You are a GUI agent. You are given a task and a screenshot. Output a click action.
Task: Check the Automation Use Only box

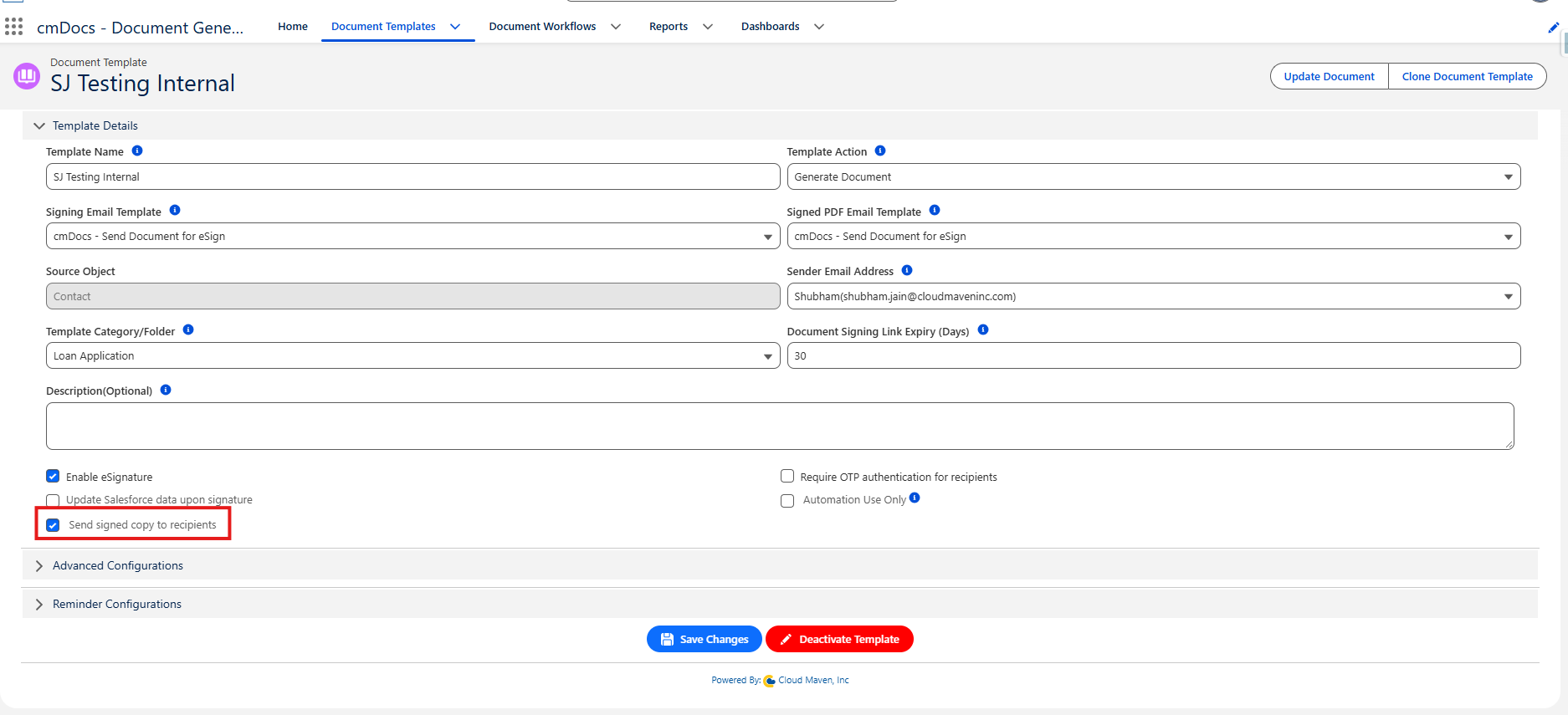click(787, 500)
